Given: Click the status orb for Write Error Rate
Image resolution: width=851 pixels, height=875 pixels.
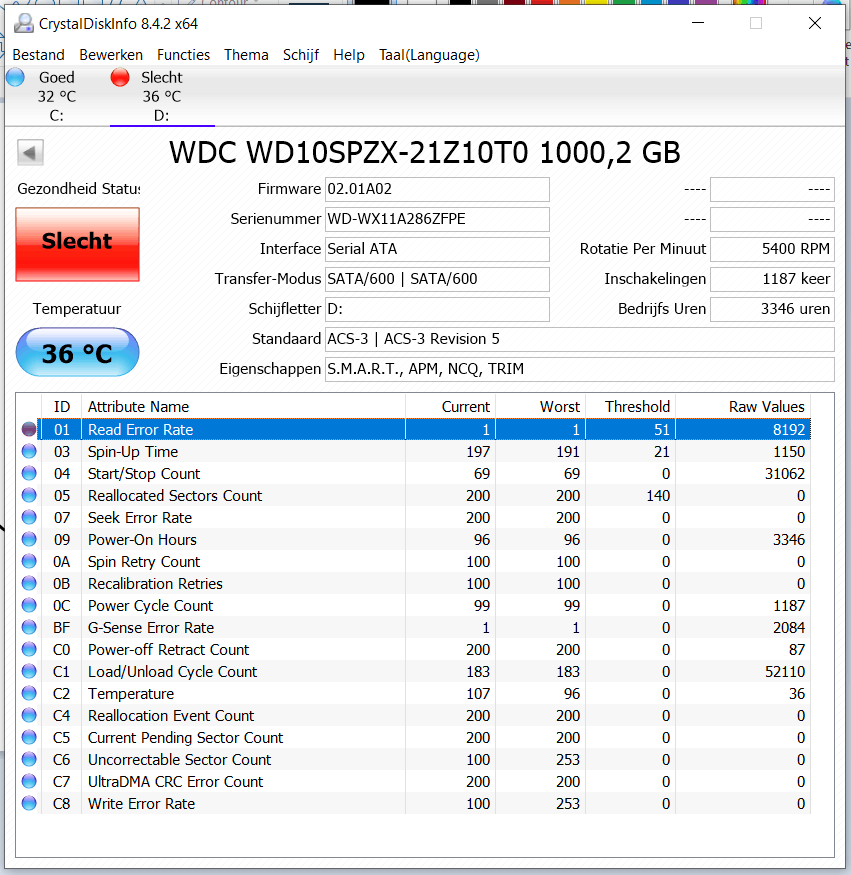Looking at the screenshot, I should tap(29, 804).
